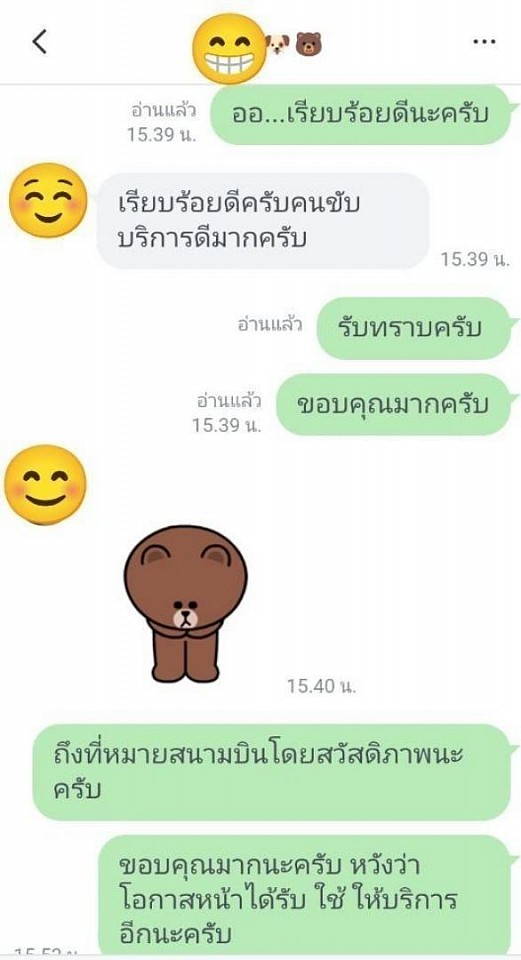Tap the grinning emoji in chat header
521x960 pixels.
[230, 49]
